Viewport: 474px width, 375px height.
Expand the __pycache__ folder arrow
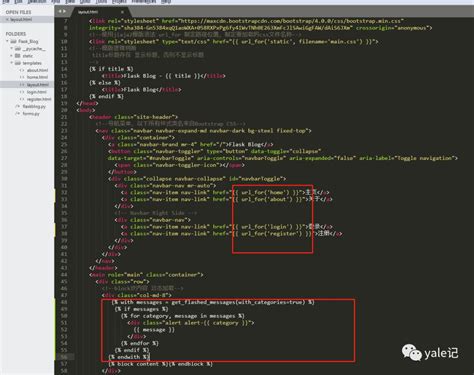pyautogui.click(x=11, y=49)
